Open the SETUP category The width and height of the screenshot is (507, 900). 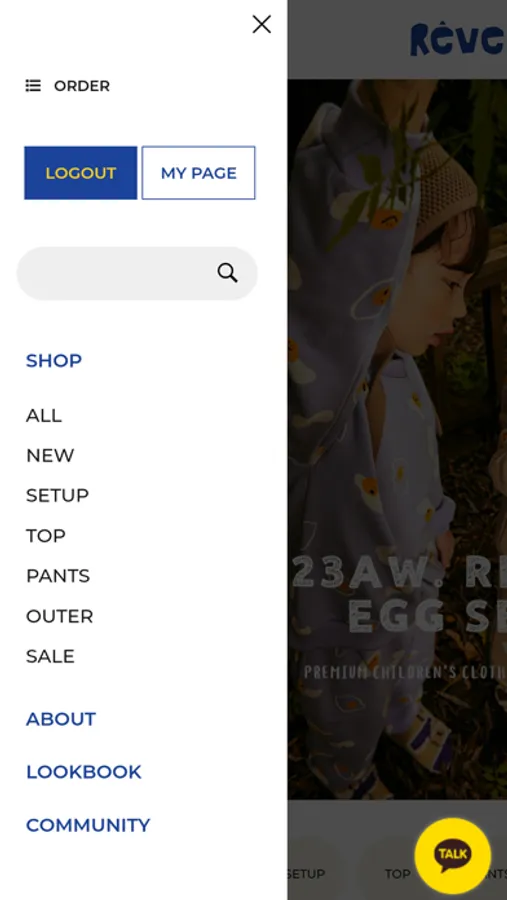[x=57, y=495]
